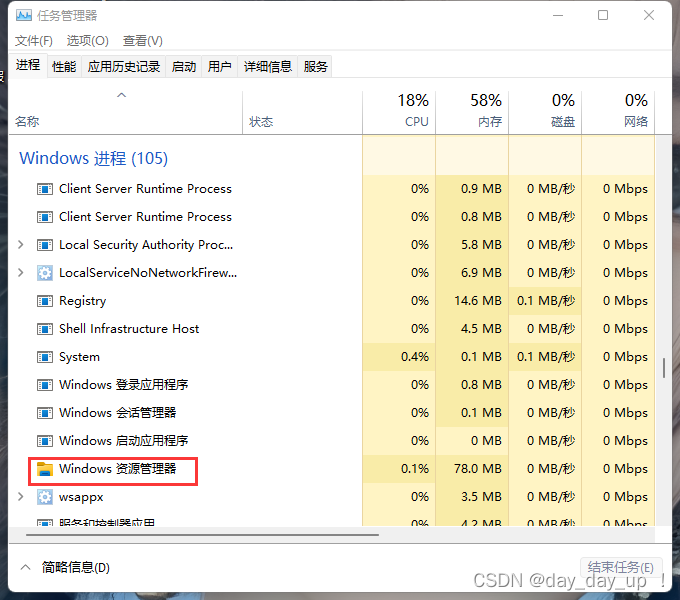Image resolution: width=680 pixels, height=600 pixels.
Task: Open the 文件(F) menu
Action: [x=34, y=41]
